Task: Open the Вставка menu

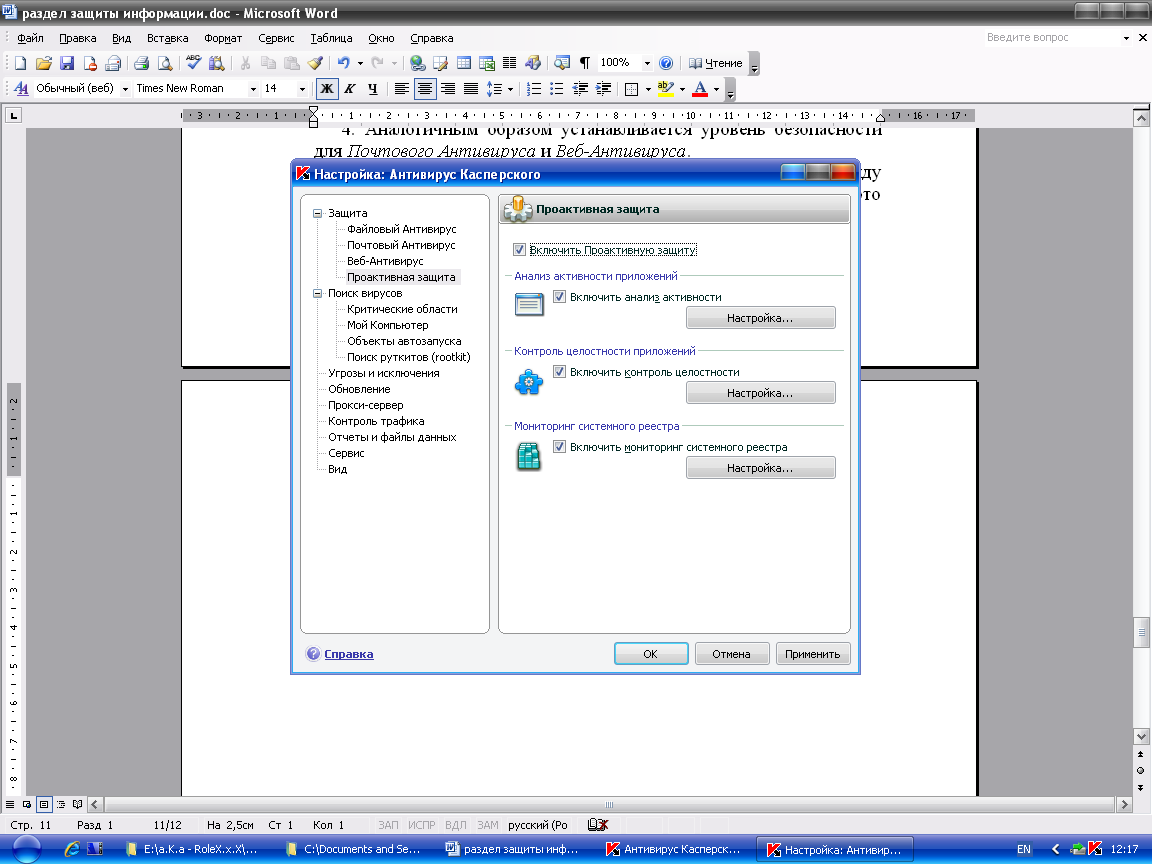Action: pyautogui.click(x=168, y=38)
